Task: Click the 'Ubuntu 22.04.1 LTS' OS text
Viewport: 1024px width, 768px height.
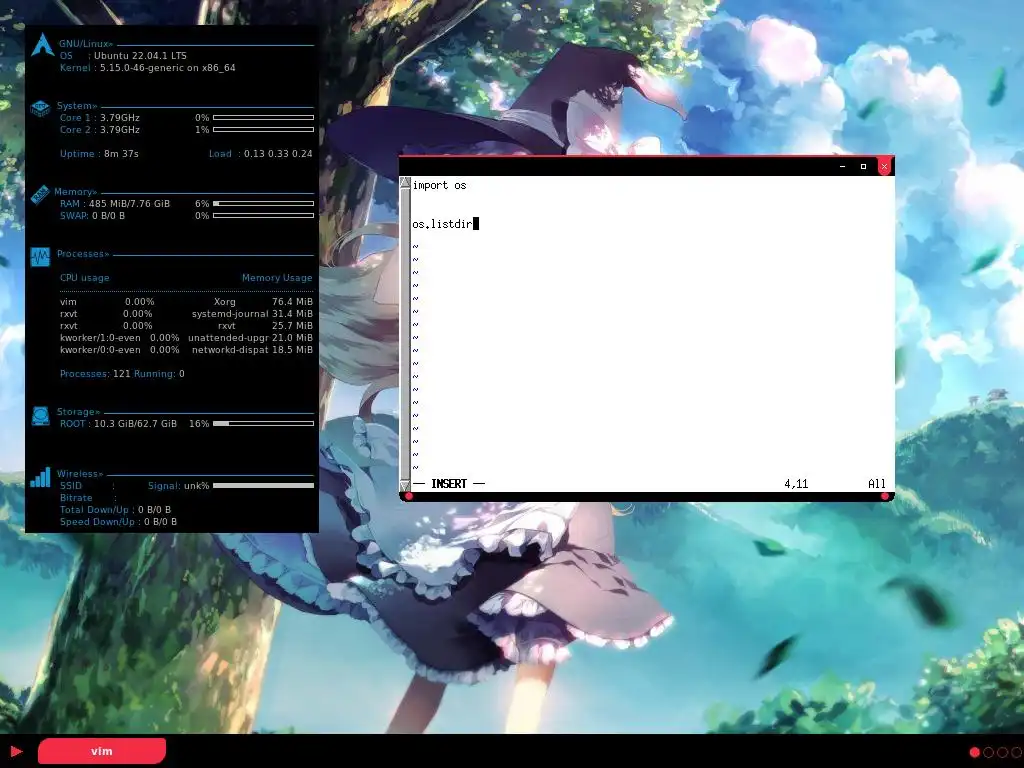Action: [x=140, y=56]
